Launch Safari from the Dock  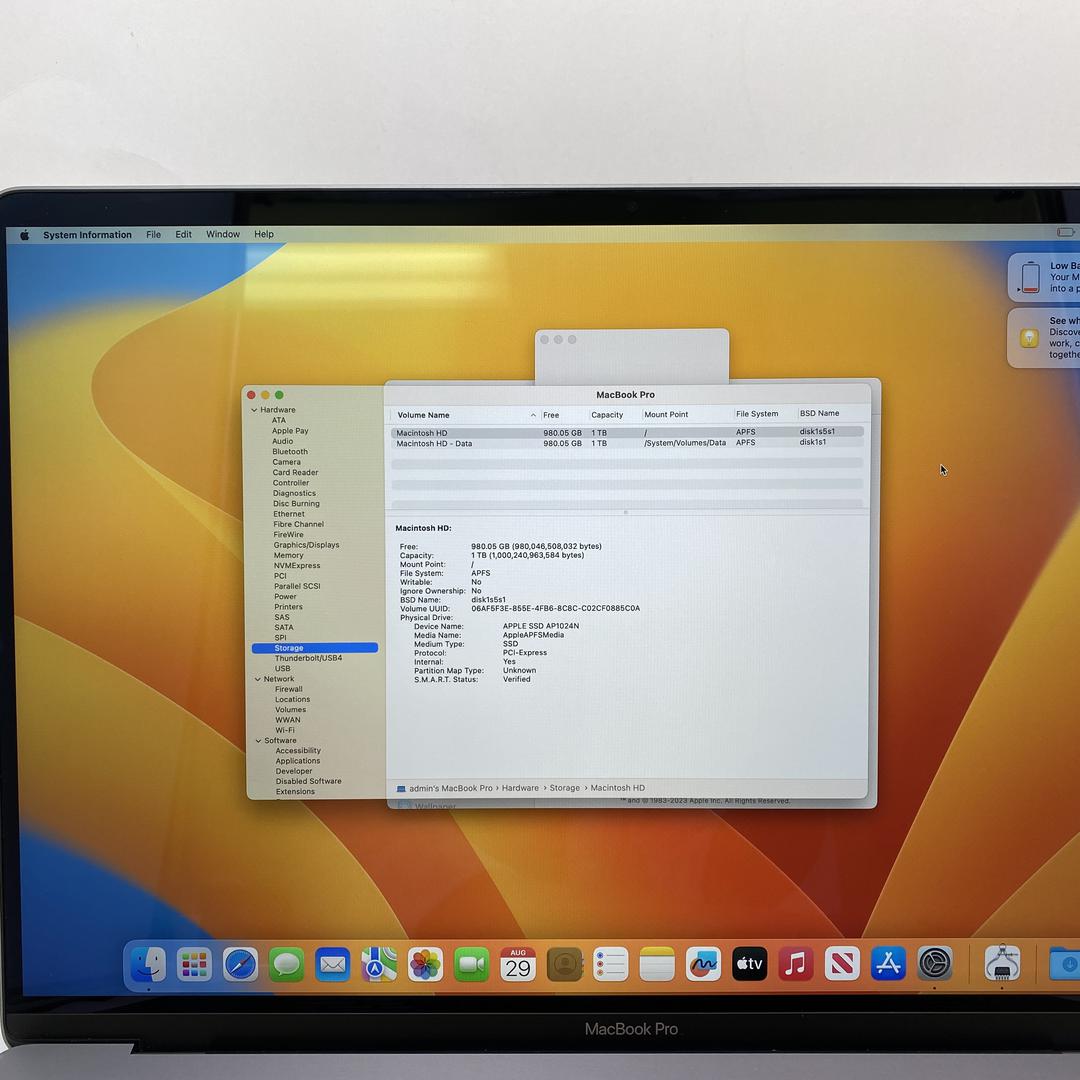point(240,964)
